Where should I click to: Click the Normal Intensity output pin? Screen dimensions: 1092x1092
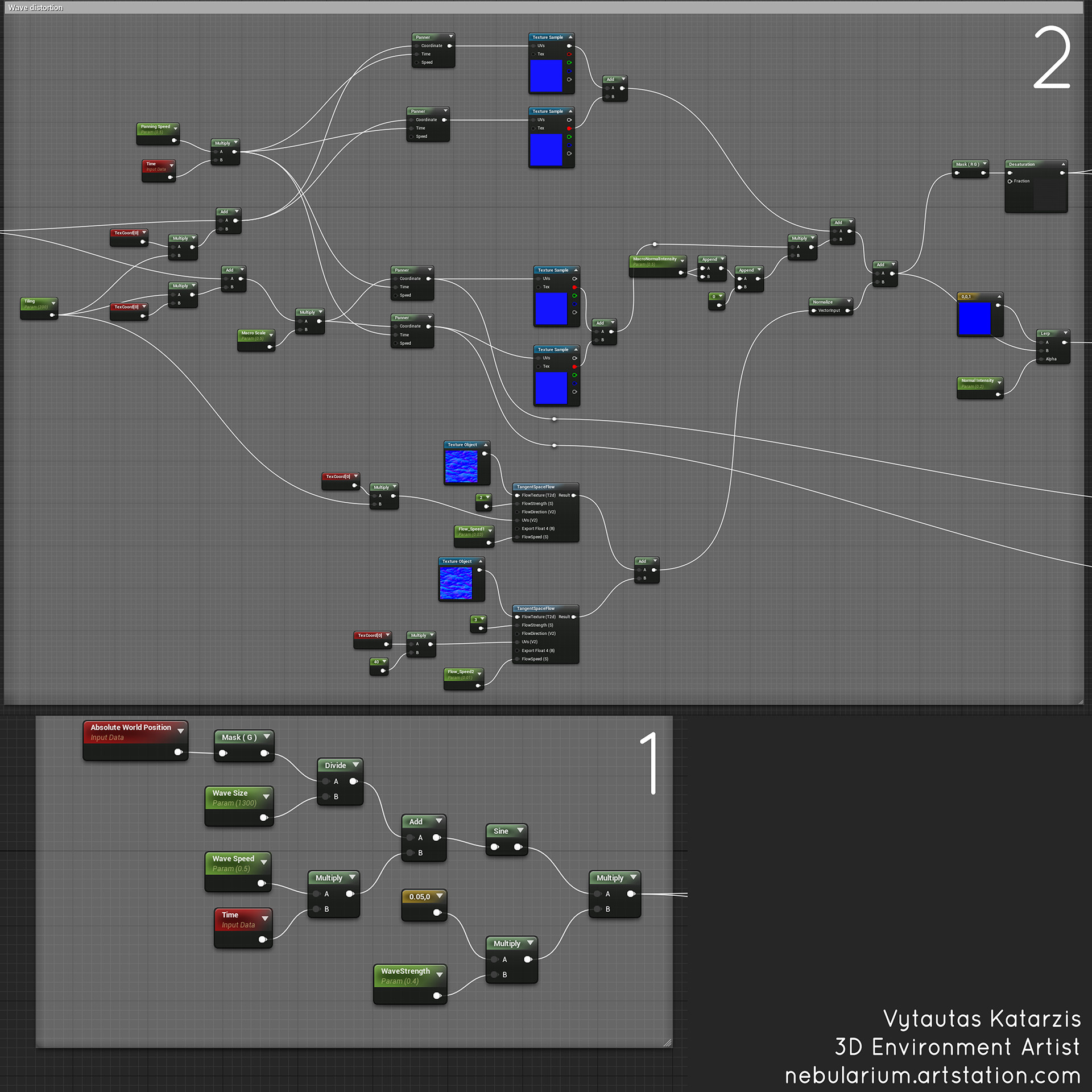point(998,394)
